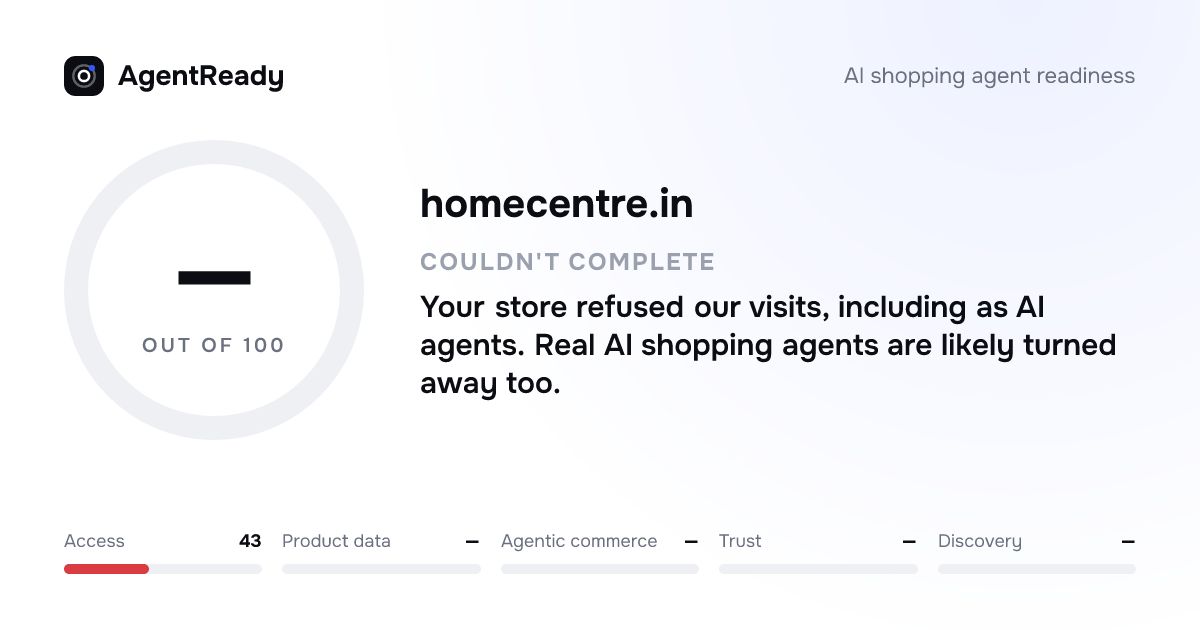1200x630 pixels.
Task: Click the red Access progress bar
Action: pyautogui.click(x=106, y=569)
